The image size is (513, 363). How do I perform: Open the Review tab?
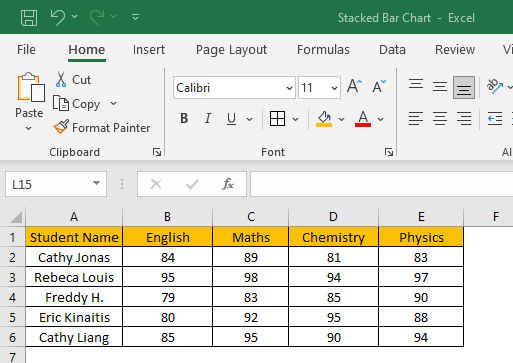(x=455, y=50)
